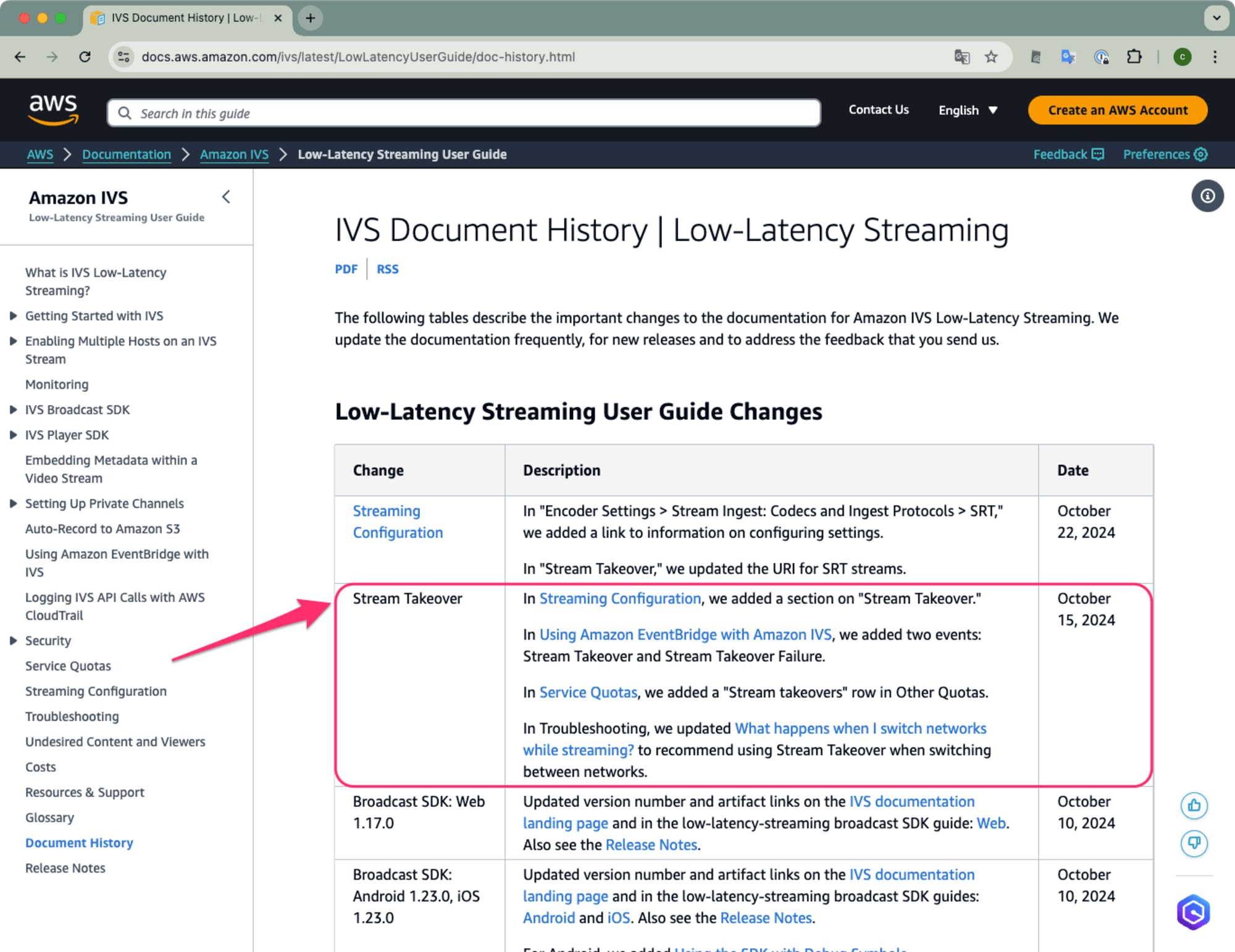Open the page info circle icon
This screenshot has height=952, width=1235.
[x=1207, y=196]
